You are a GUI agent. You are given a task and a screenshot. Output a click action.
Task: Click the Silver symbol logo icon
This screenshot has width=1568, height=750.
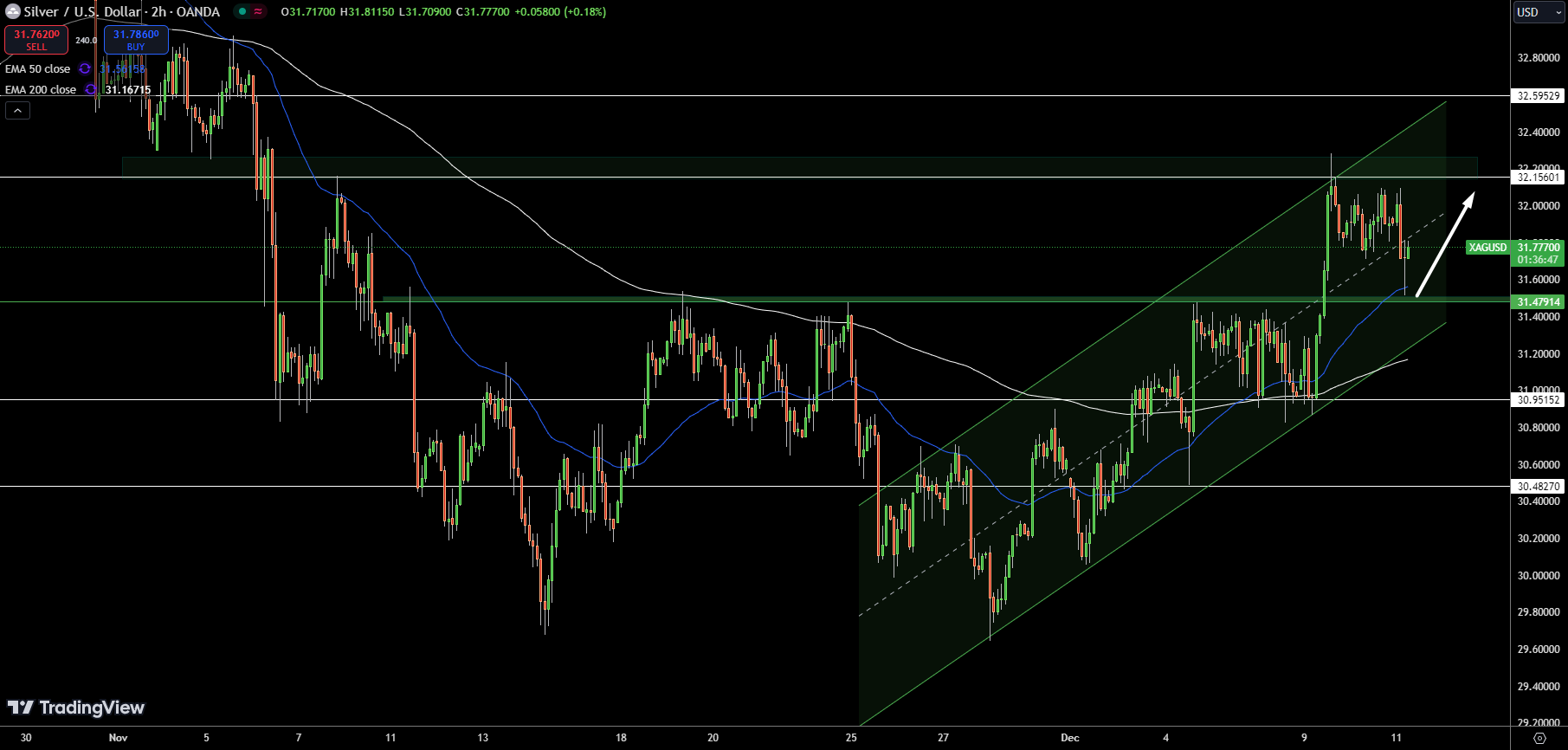[x=12, y=11]
